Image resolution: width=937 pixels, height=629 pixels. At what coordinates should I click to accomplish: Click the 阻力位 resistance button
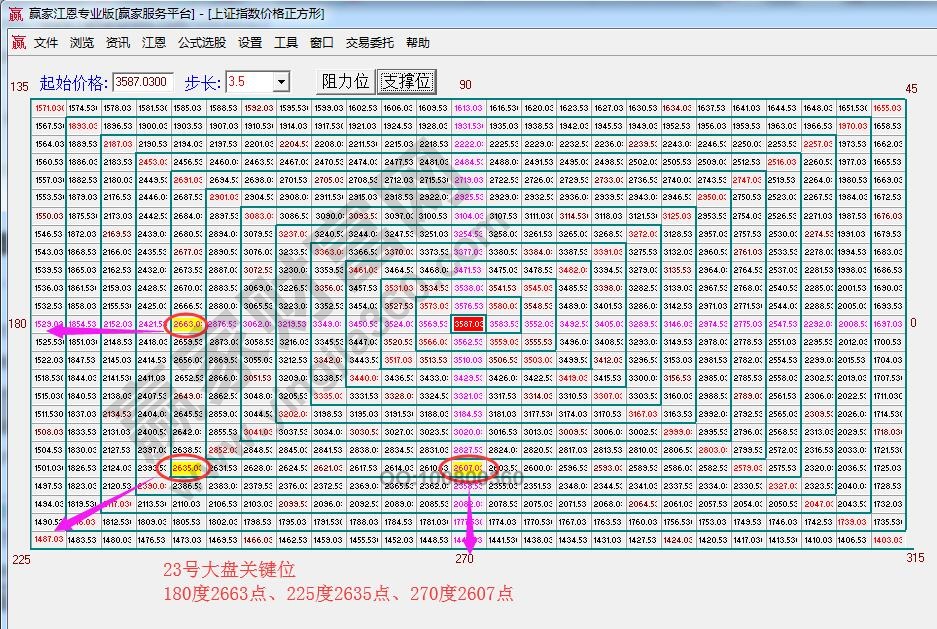coord(344,81)
